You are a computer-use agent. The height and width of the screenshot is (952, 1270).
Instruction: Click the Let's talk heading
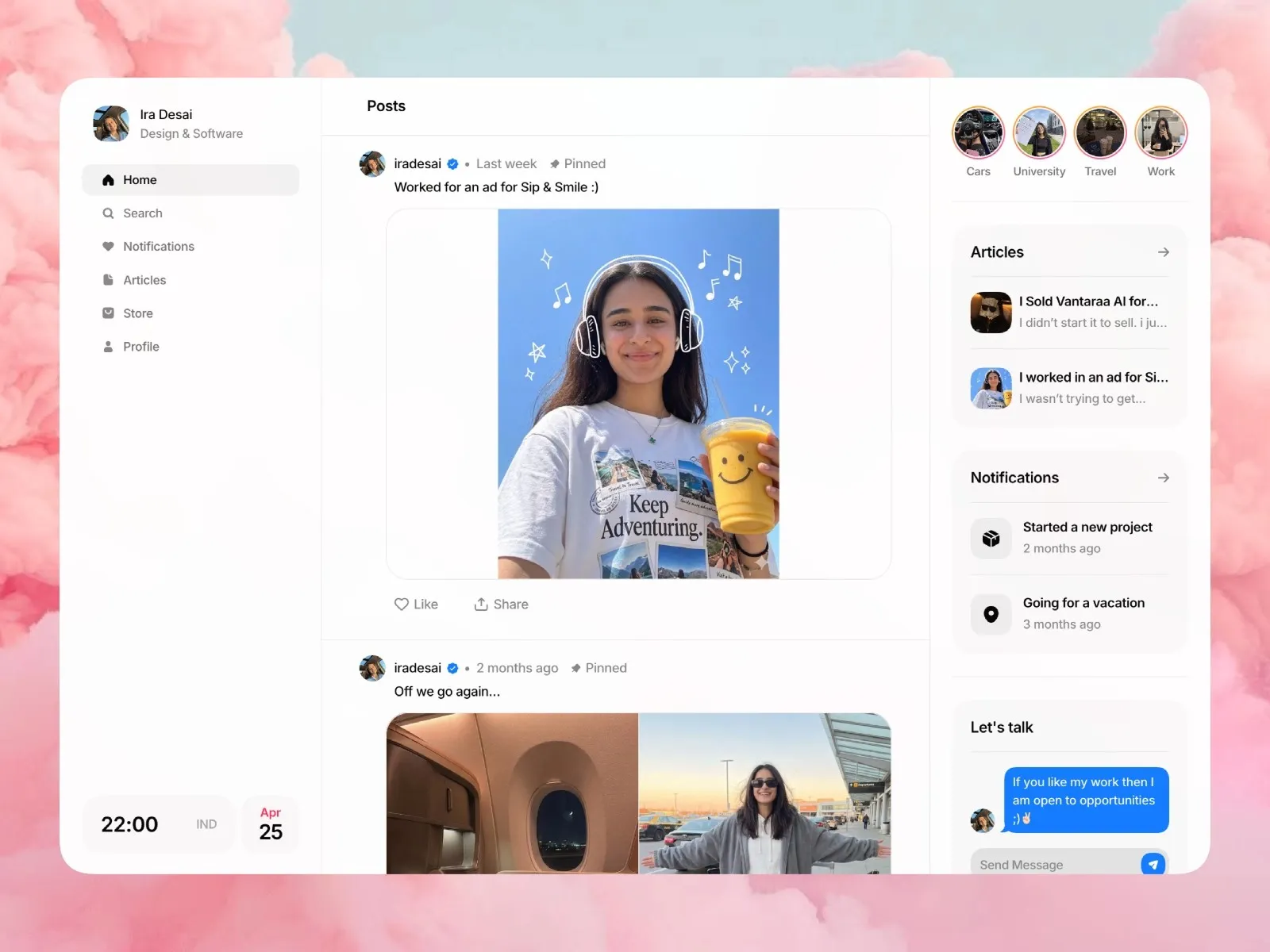[1002, 727]
